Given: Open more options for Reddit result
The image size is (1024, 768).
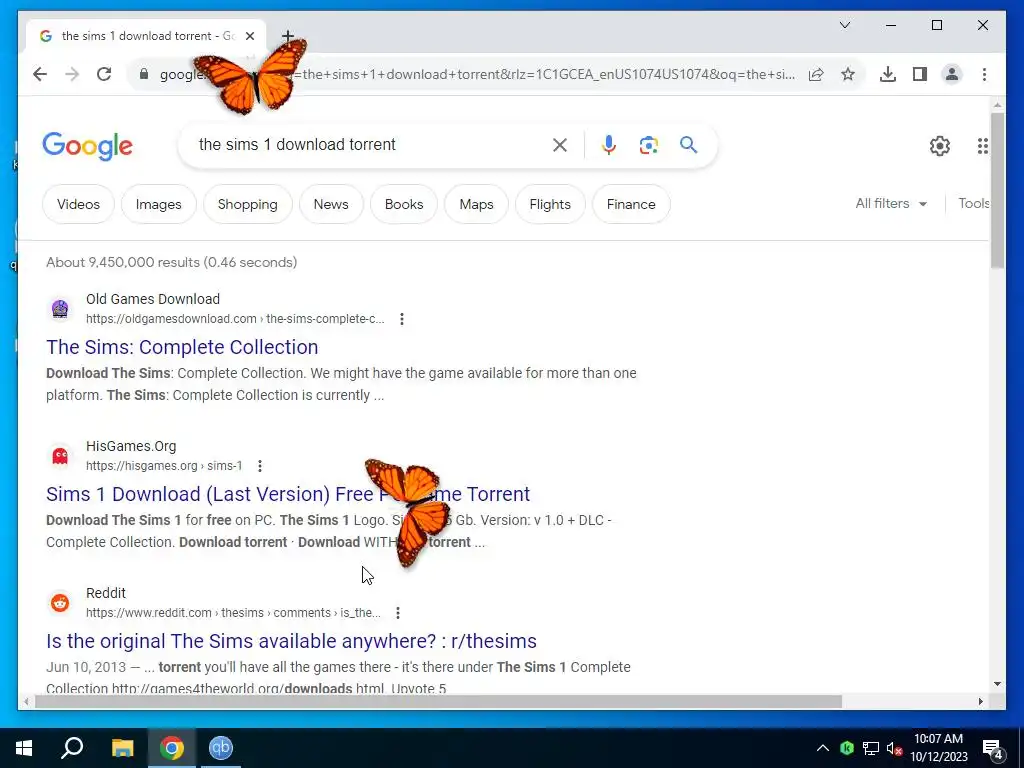Looking at the screenshot, I should (398, 613).
